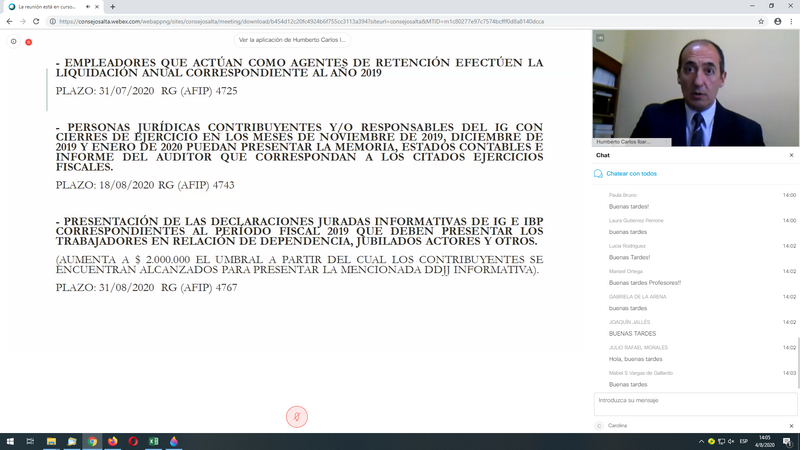800x450 pixels.
Task: Switch to Chrome on the taskbar
Action: (x=92, y=441)
